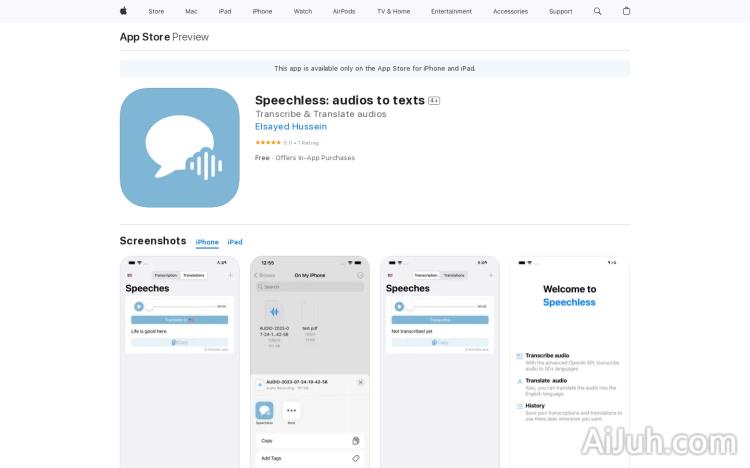This screenshot has width=750, height=468.
Task: Switch to iPhone screenshots tab
Action: tap(207, 242)
